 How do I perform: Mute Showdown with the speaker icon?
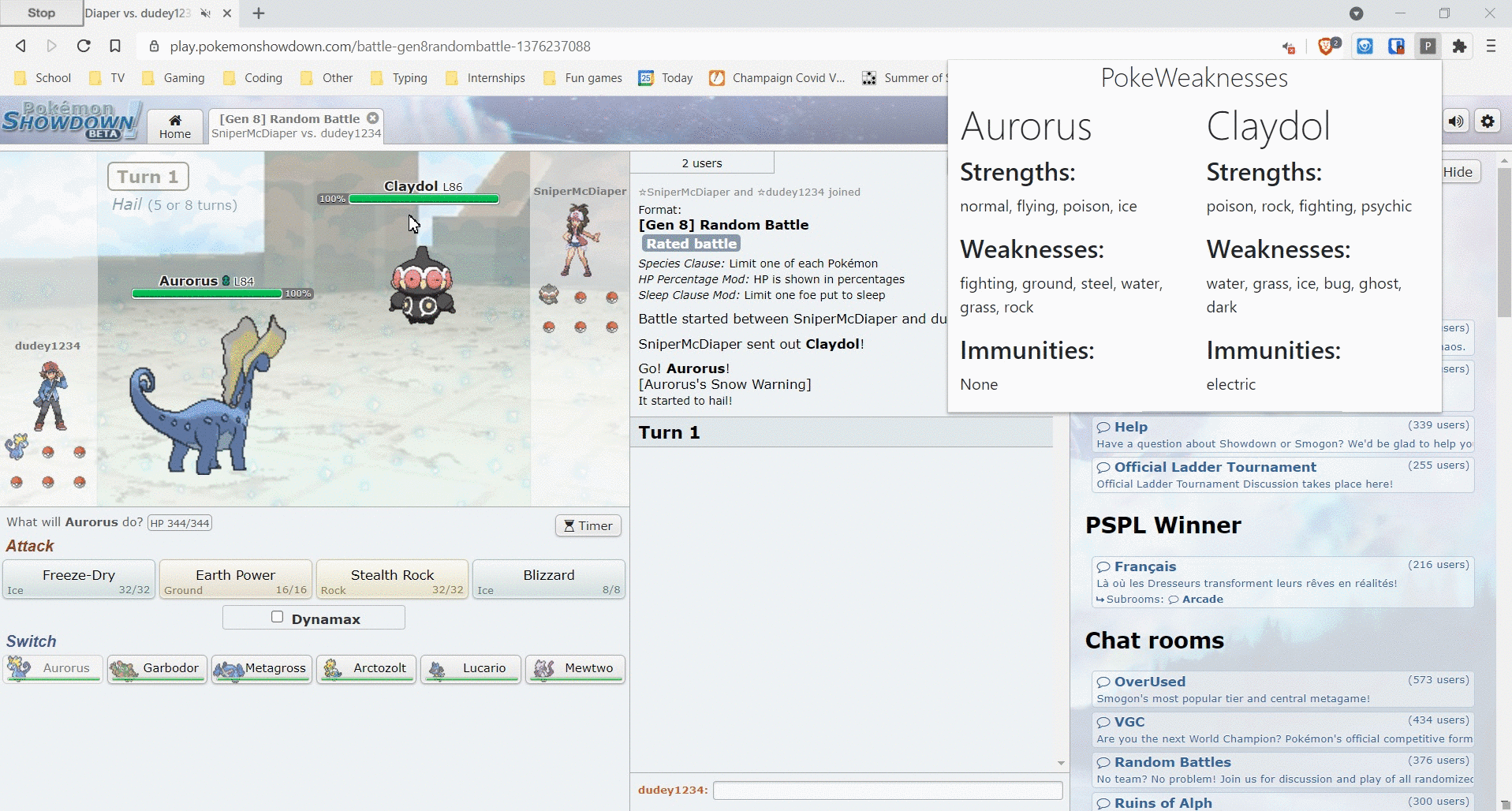(x=1456, y=121)
